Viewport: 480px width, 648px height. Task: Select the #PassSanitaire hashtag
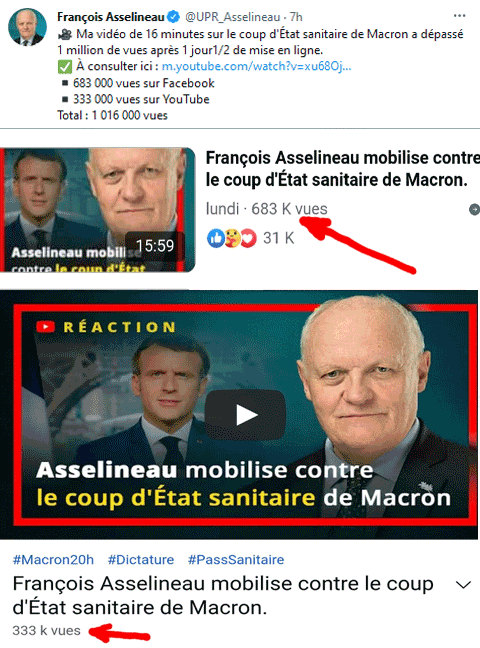click(236, 560)
